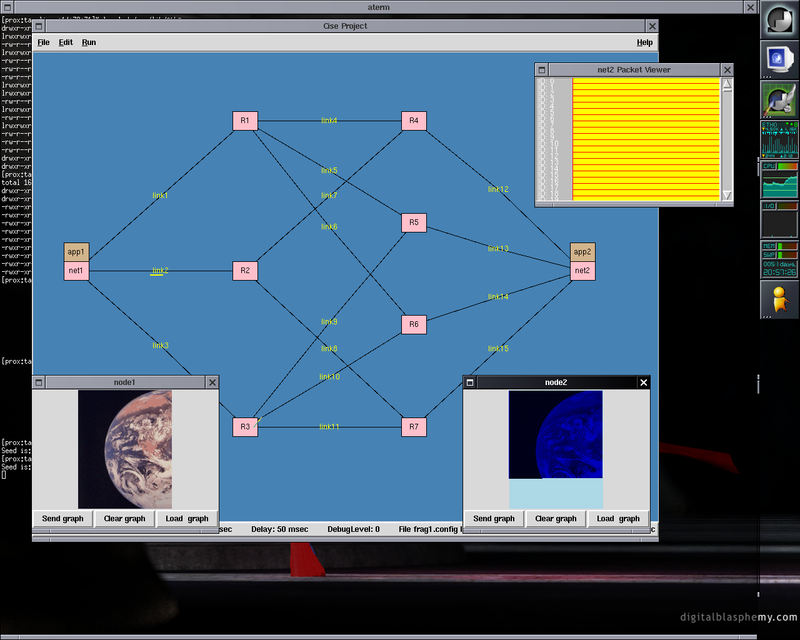The height and width of the screenshot is (640, 800).
Task: Click down arrow in net2 Packet Viewer scrollbar
Action: [x=727, y=195]
